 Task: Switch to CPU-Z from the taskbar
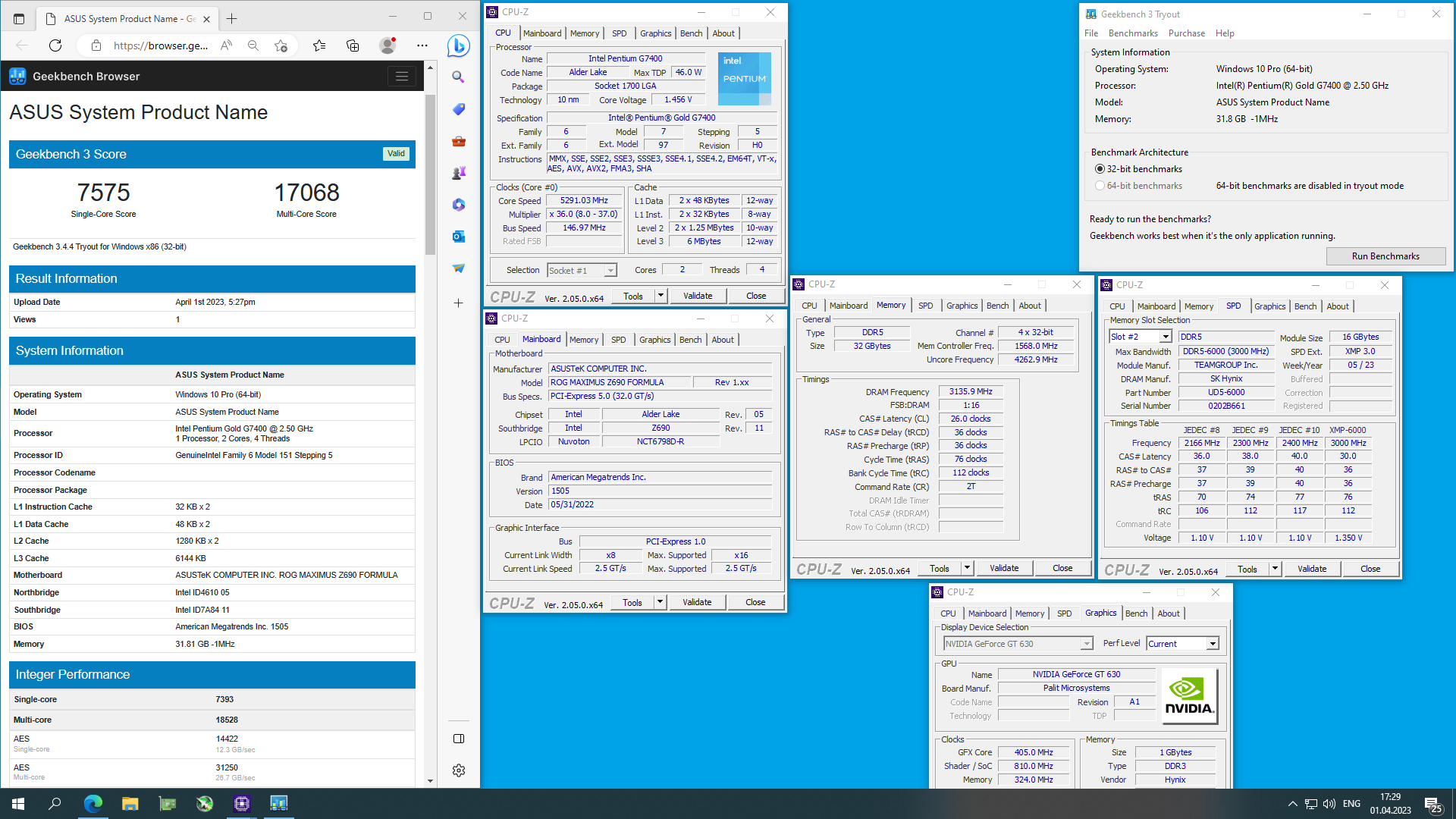242,803
